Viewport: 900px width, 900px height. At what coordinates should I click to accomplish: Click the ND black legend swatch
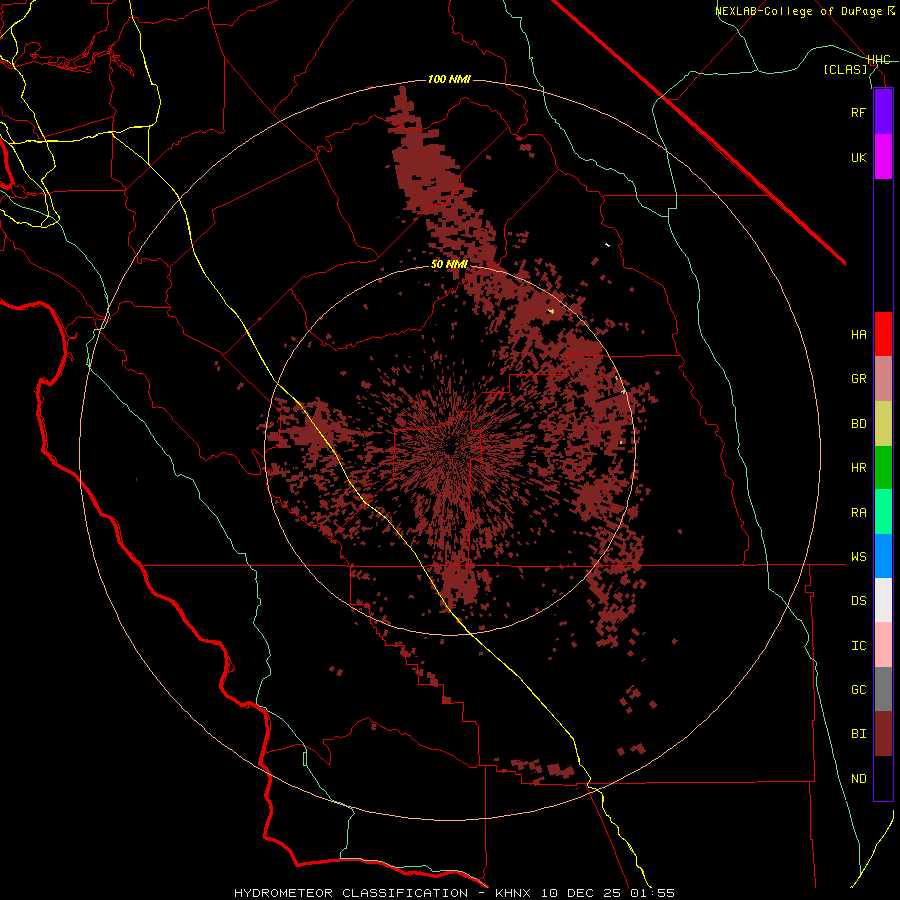tap(883, 778)
